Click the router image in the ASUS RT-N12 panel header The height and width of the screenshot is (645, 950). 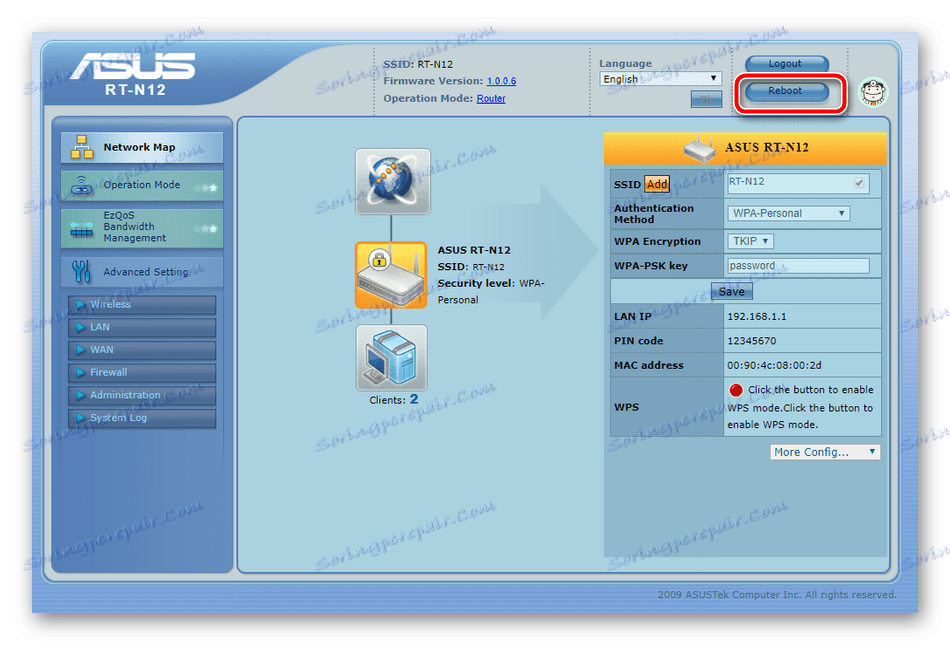point(700,148)
